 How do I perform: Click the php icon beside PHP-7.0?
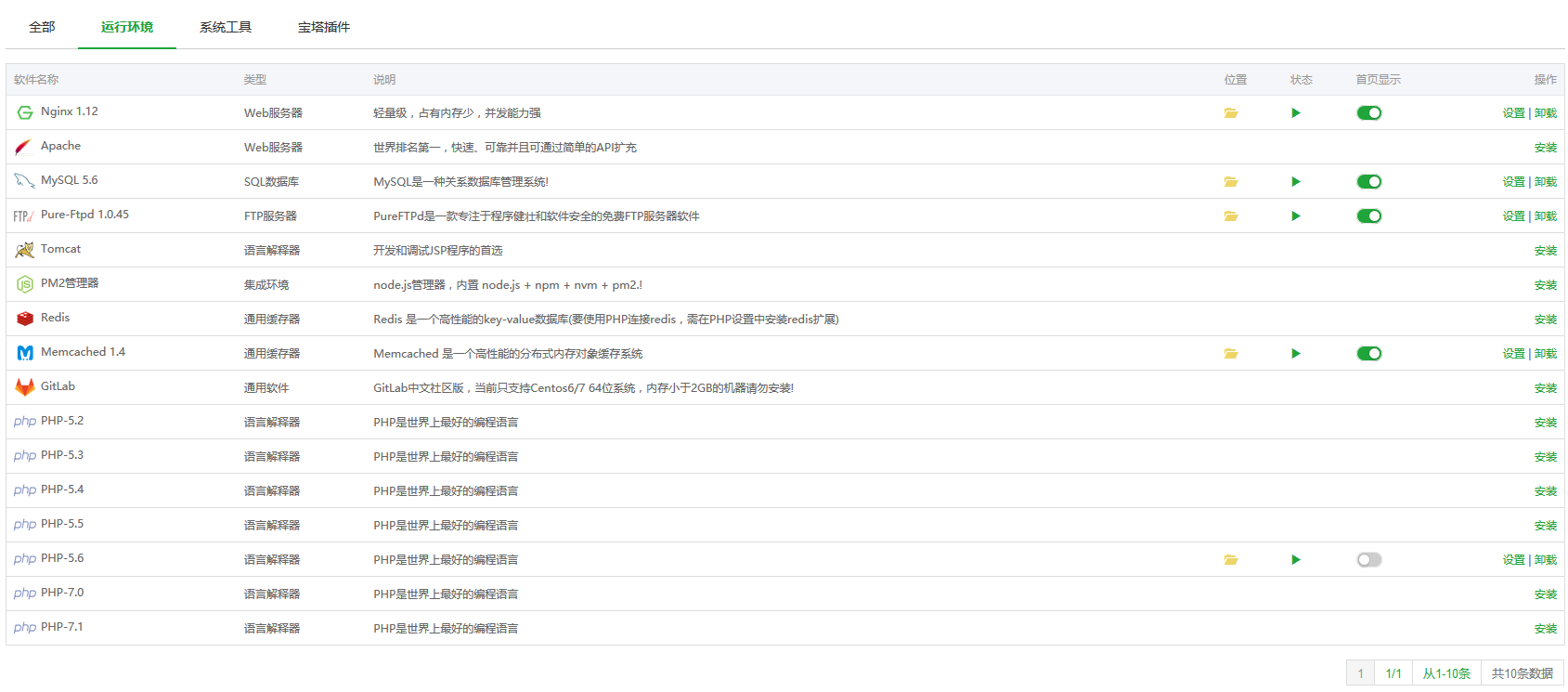click(x=25, y=594)
